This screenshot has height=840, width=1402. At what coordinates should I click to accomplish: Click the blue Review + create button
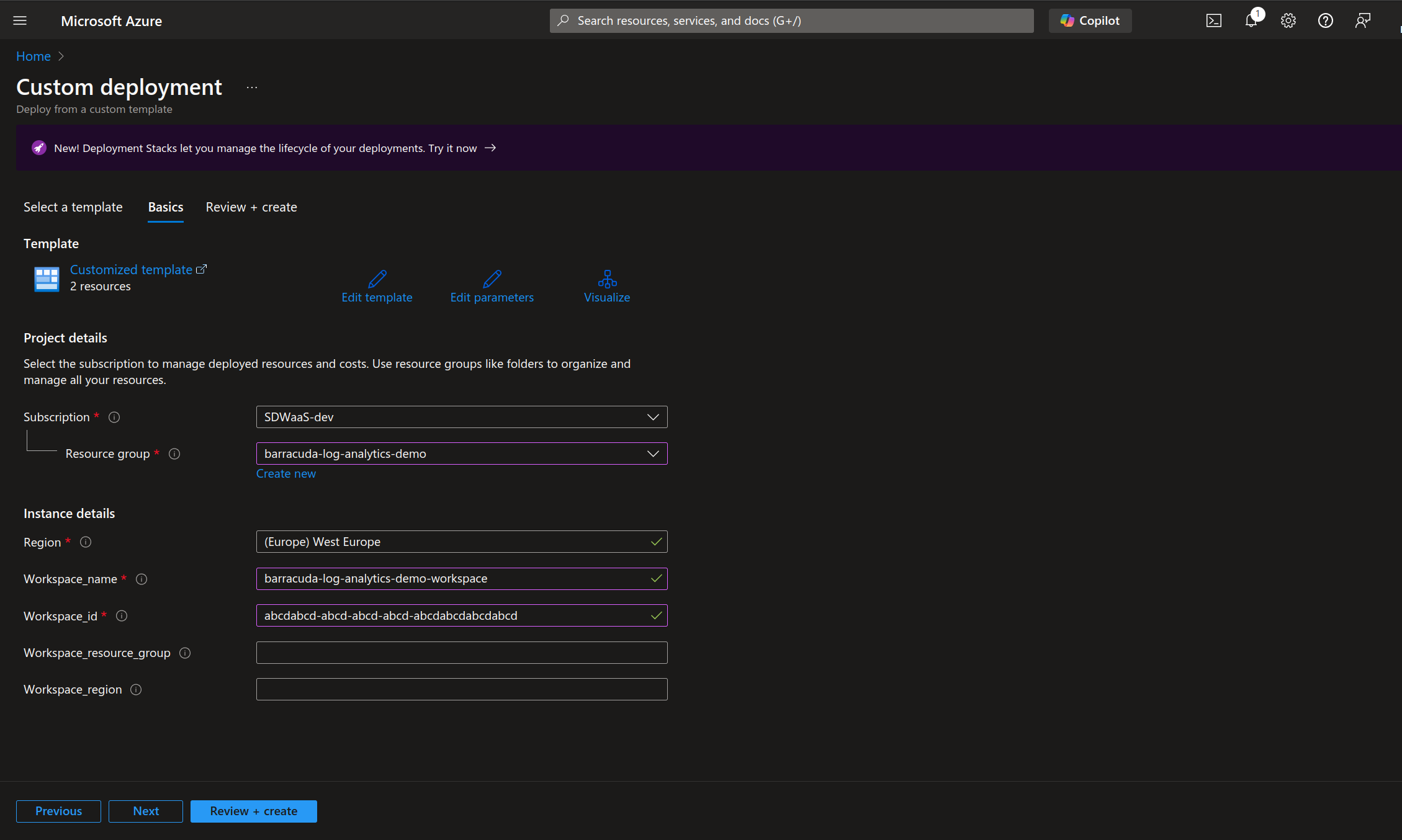click(253, 811)
